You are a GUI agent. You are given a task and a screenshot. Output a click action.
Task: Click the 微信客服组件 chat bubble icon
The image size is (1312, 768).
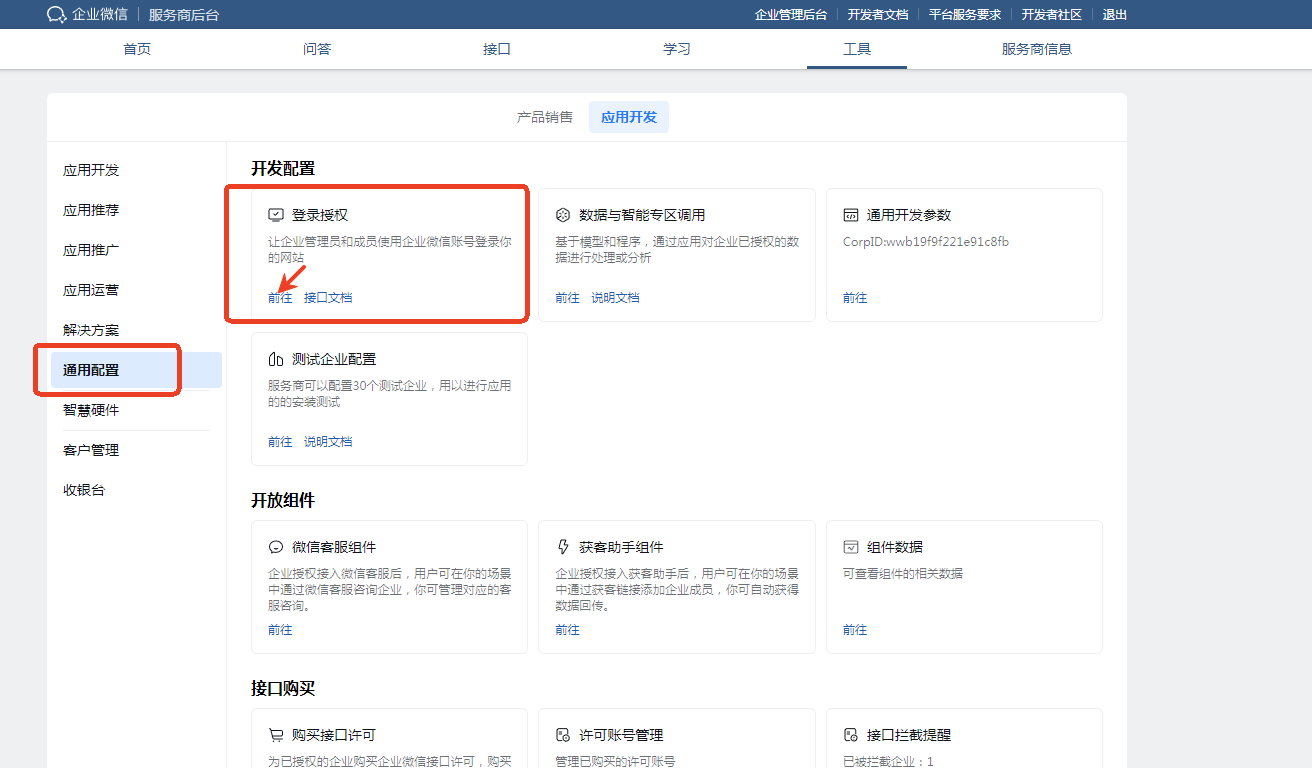(276, 547)
